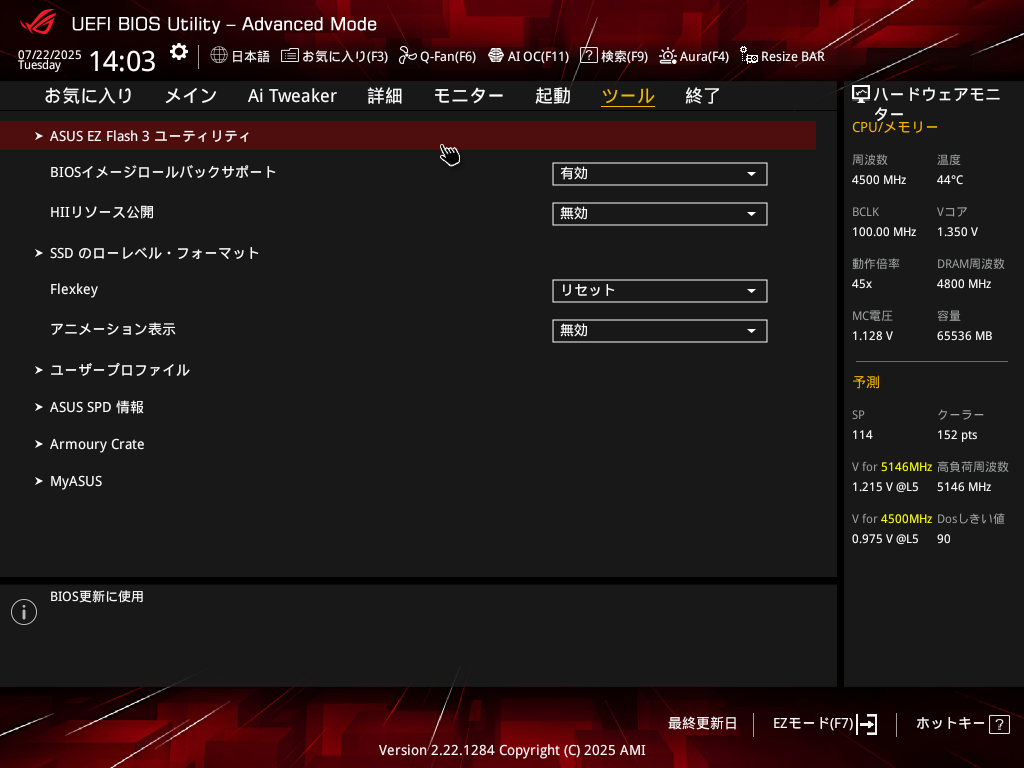Switch to お気に入り tab
This screenshot has width=1024, height=768.
(x=89, y=96)
